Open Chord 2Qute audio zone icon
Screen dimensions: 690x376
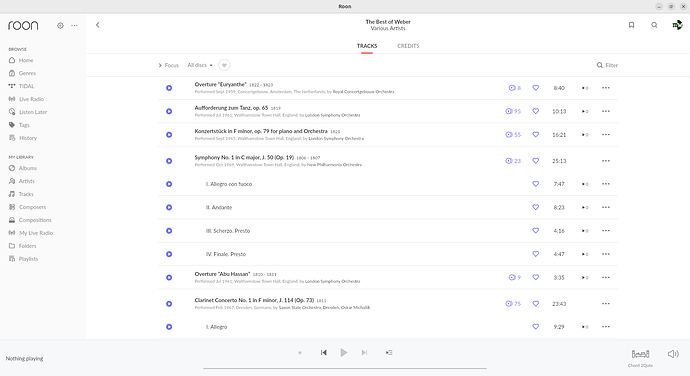pyautogui.click(x=640, y=354)
